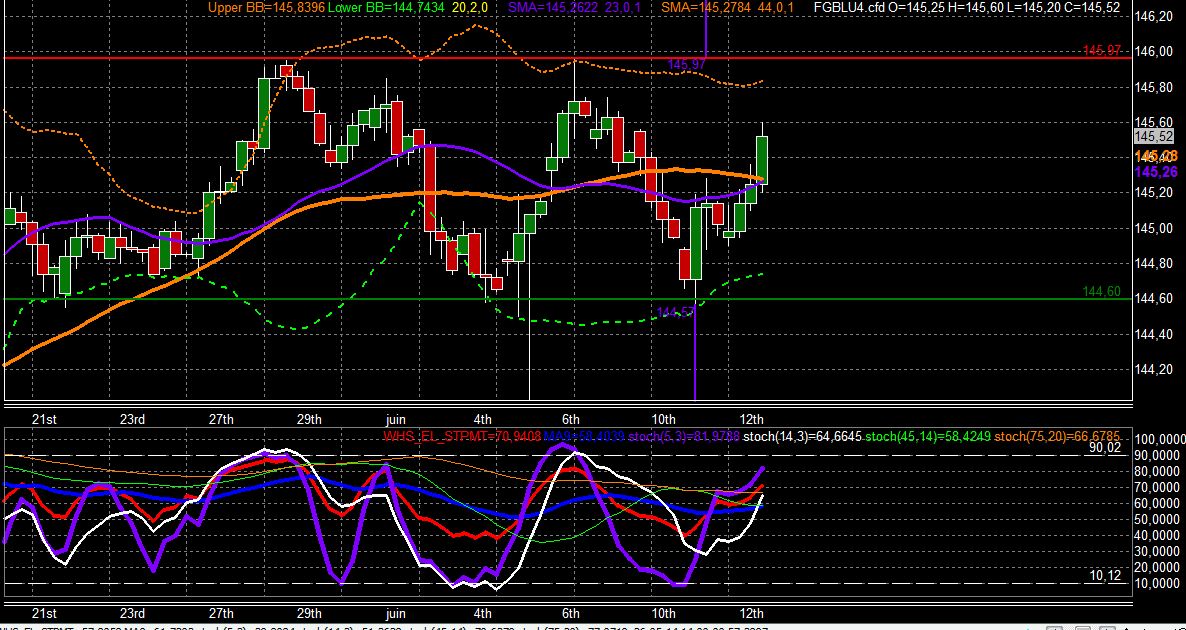Click the purple 145.97 marker inside chart

click(686, 65)
